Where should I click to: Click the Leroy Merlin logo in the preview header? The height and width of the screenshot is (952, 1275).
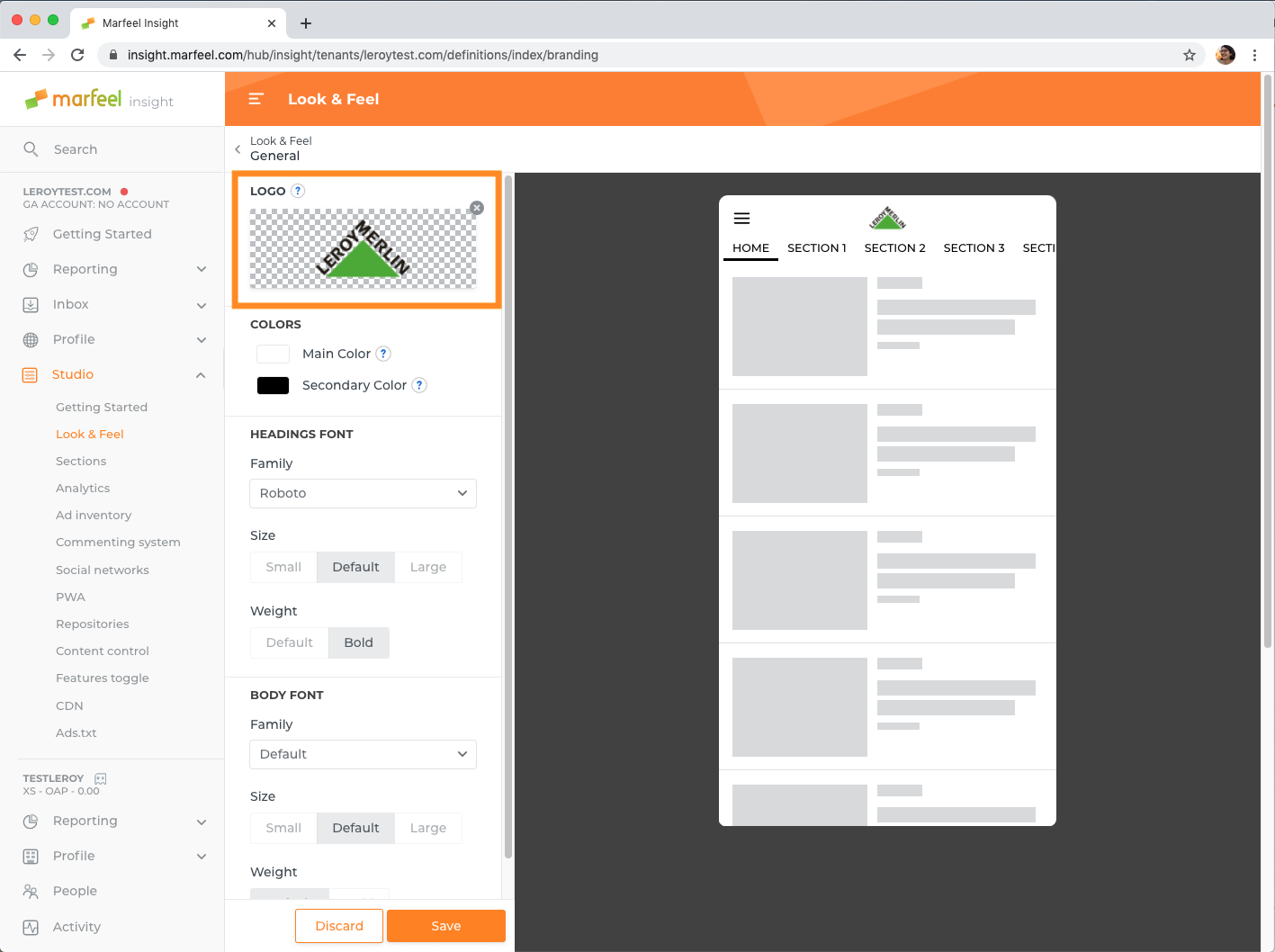click(x=887, y=218)
